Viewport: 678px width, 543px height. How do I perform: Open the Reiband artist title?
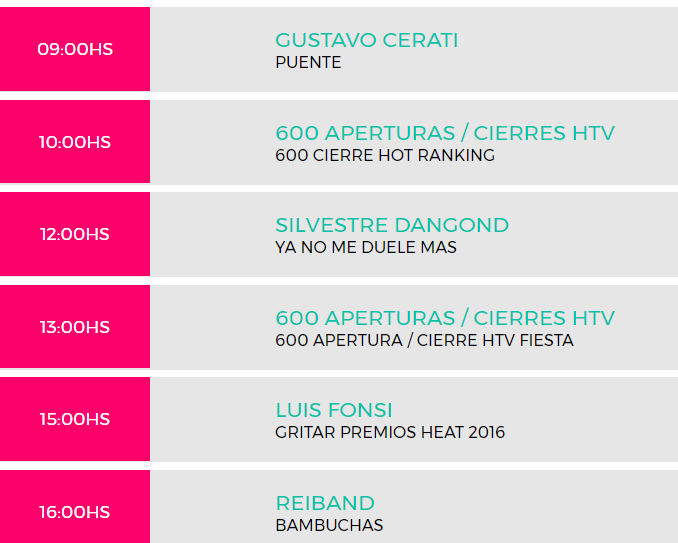[324, 503]
